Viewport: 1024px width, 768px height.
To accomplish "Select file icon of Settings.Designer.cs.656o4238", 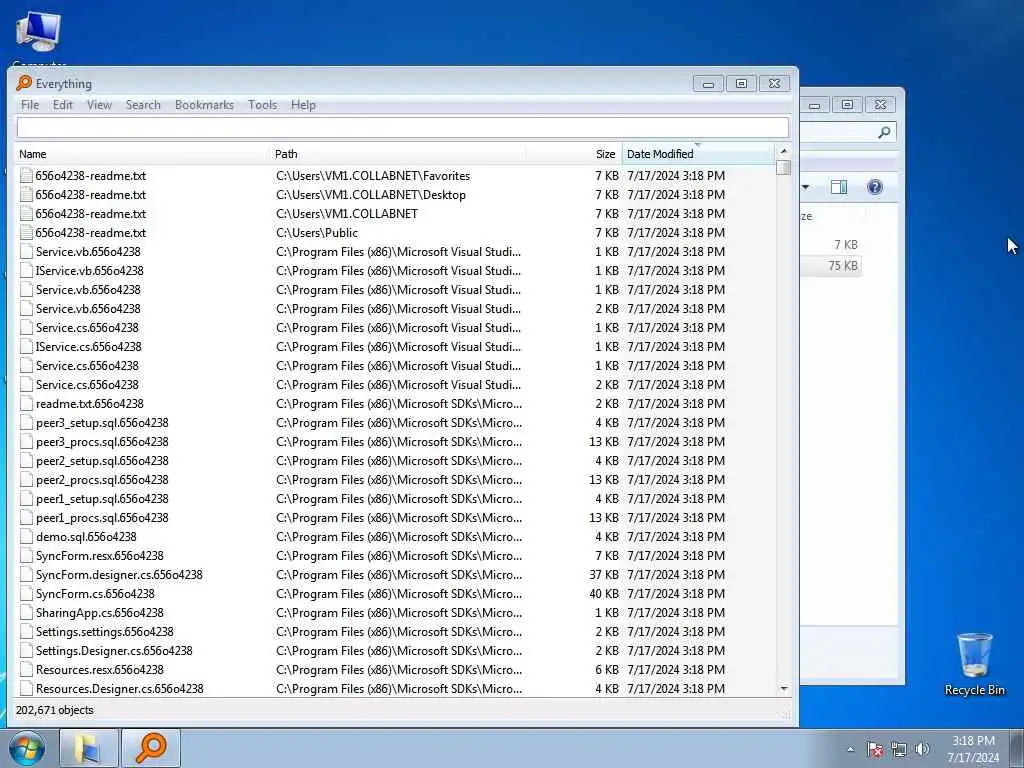I will click(26, 650).
